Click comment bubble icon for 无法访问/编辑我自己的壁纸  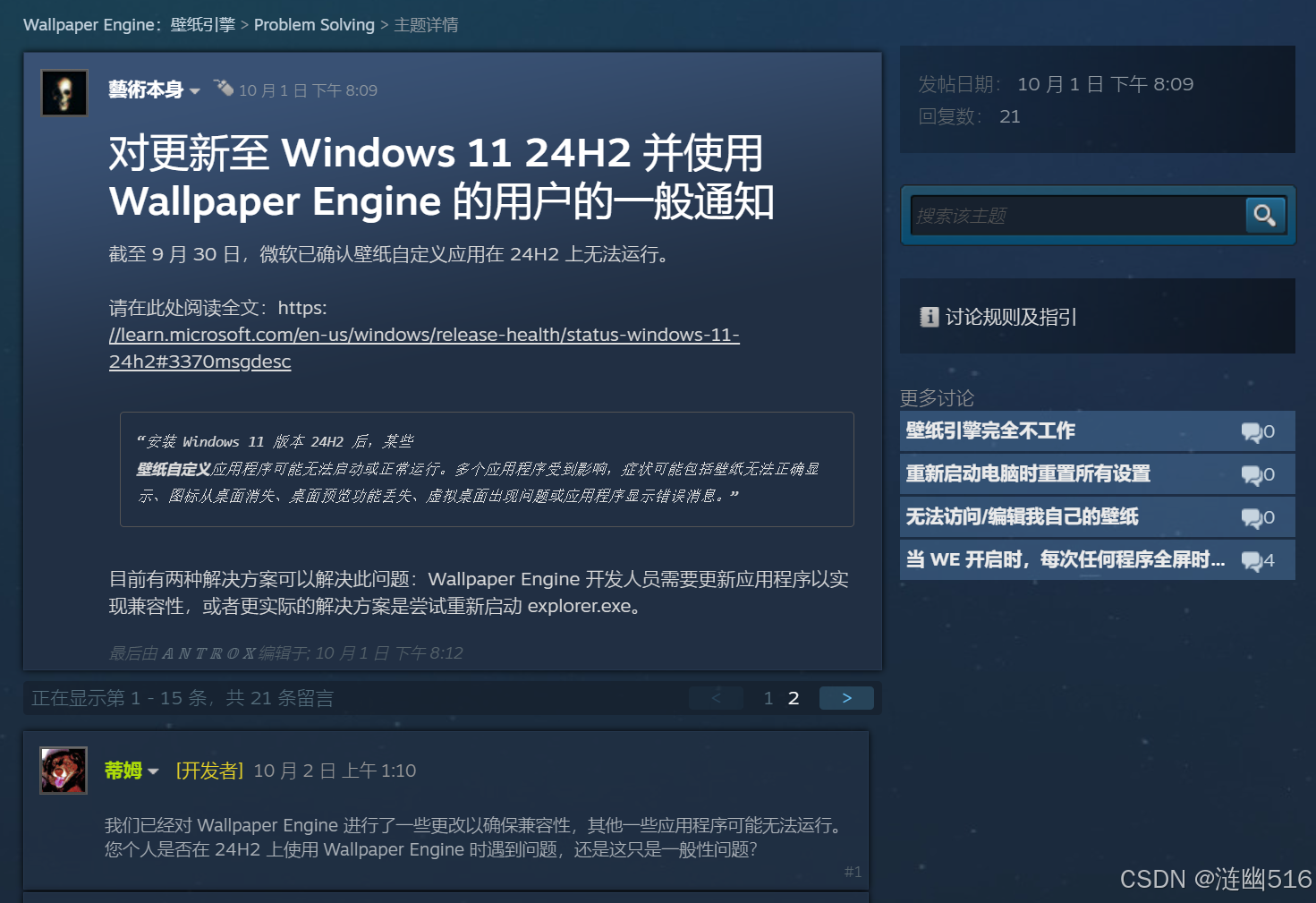(x=1252, y=518)
